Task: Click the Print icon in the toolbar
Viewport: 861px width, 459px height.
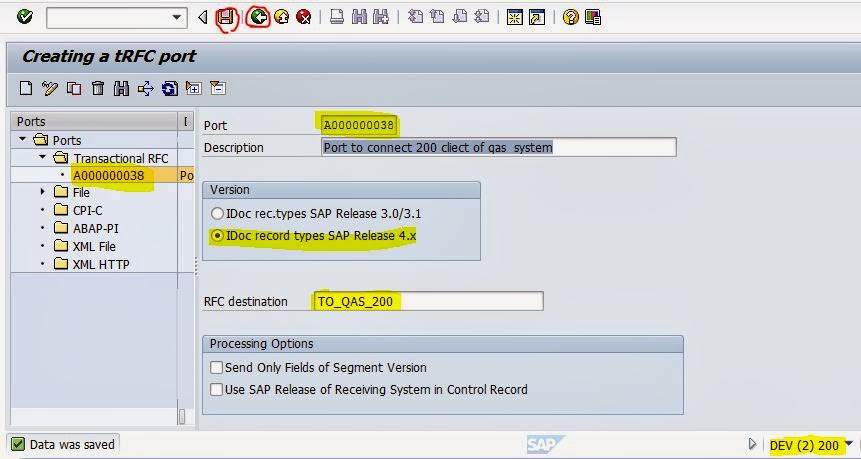Action: click(337, 18)
